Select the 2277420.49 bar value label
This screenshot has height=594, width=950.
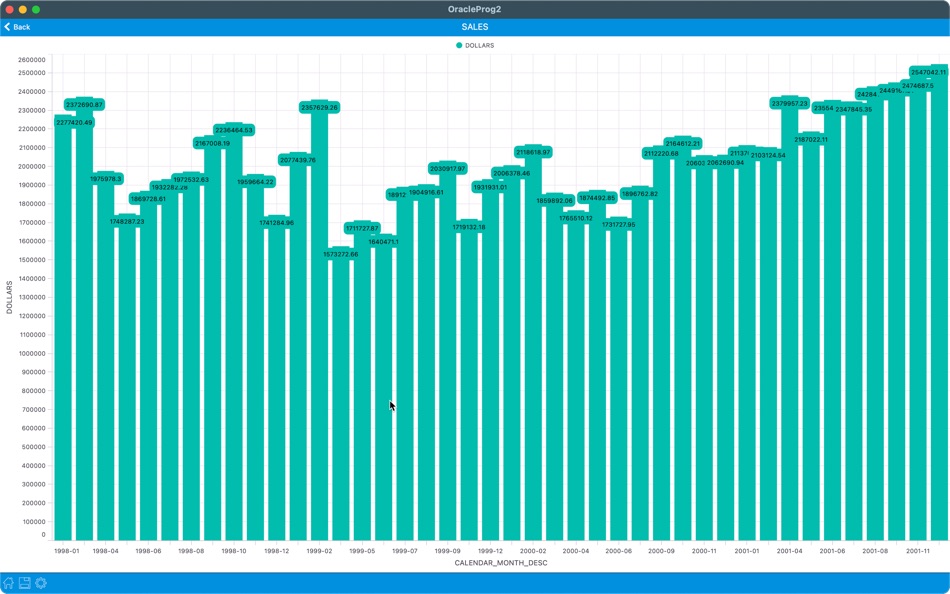point(75,122)
